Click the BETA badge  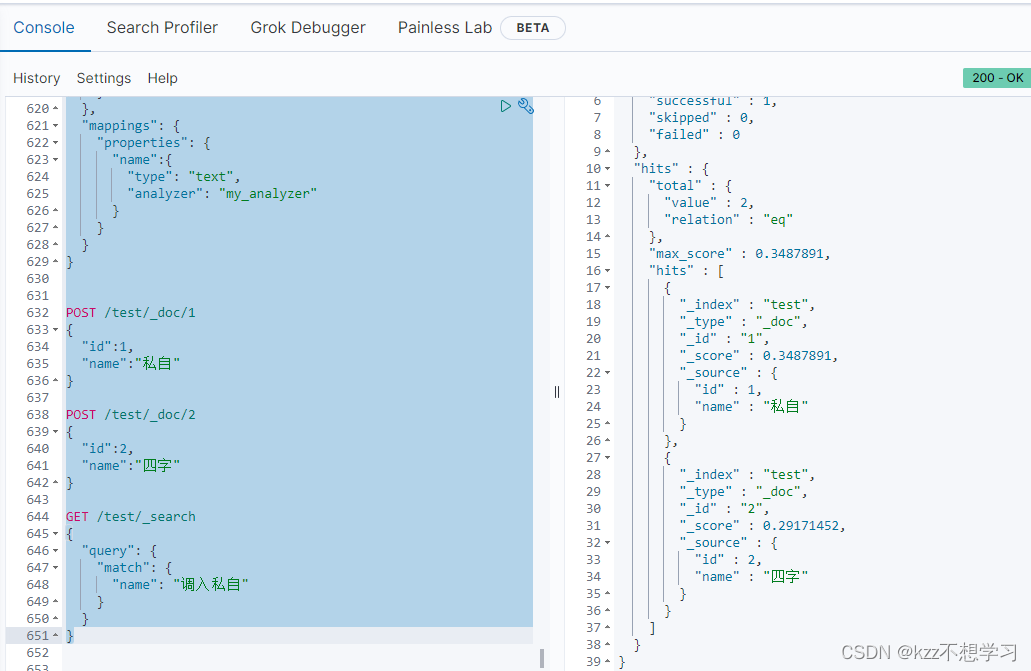533,28
